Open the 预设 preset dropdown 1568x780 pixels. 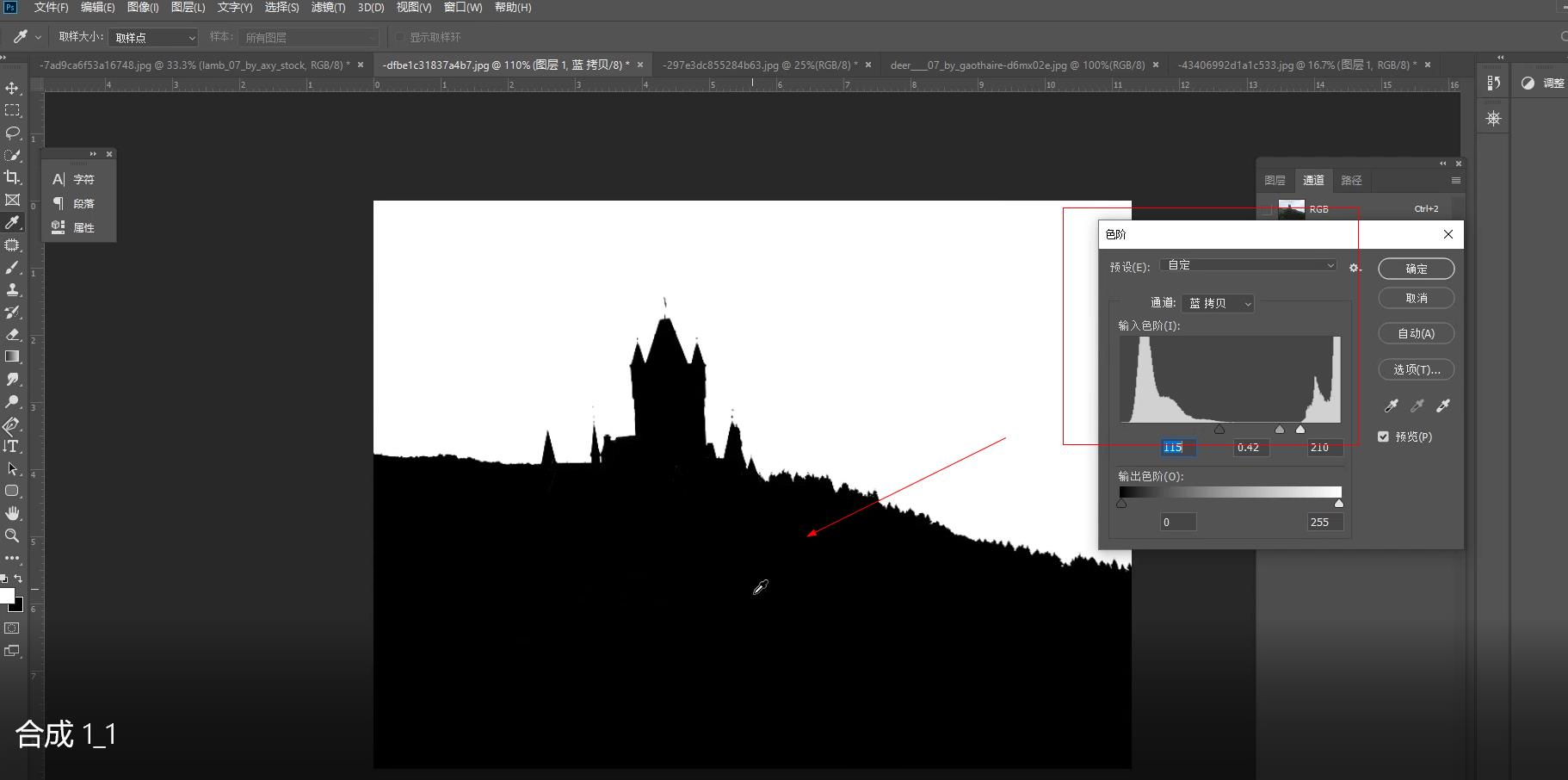coord(1248,265)
